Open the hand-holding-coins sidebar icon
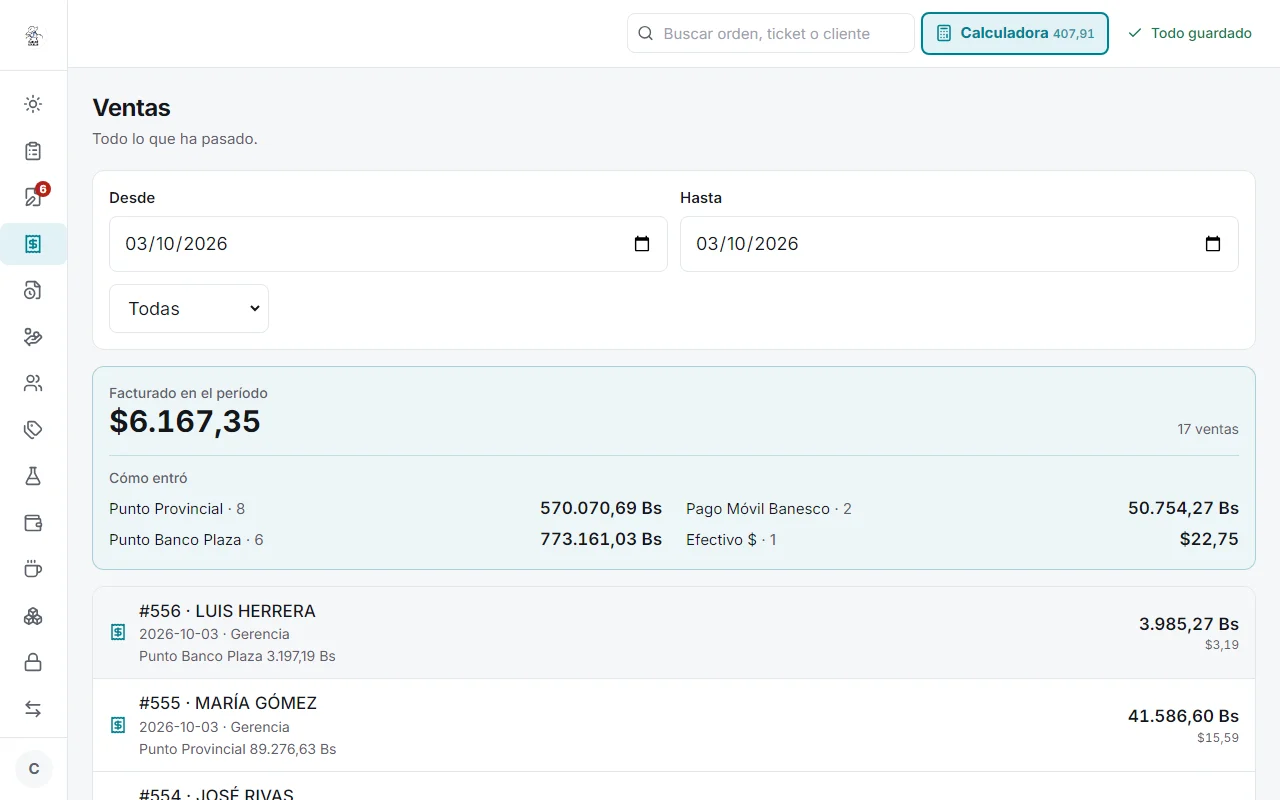The image size is (1280, 800). [33, 337]
